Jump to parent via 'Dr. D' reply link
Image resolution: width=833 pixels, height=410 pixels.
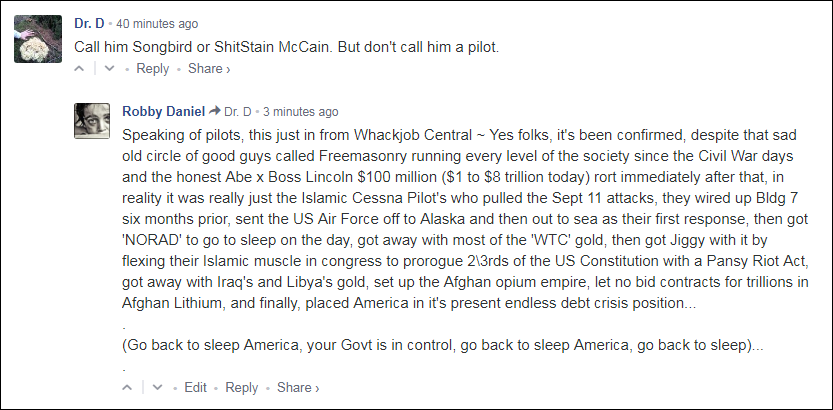[238, 111]
